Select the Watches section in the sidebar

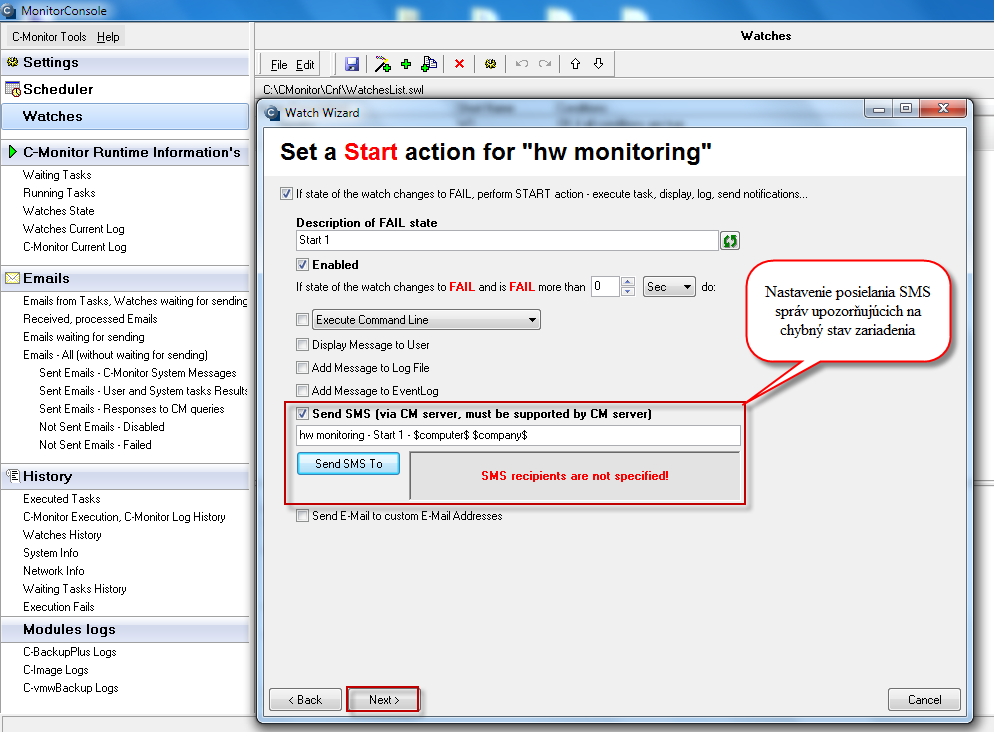[125, 117]
